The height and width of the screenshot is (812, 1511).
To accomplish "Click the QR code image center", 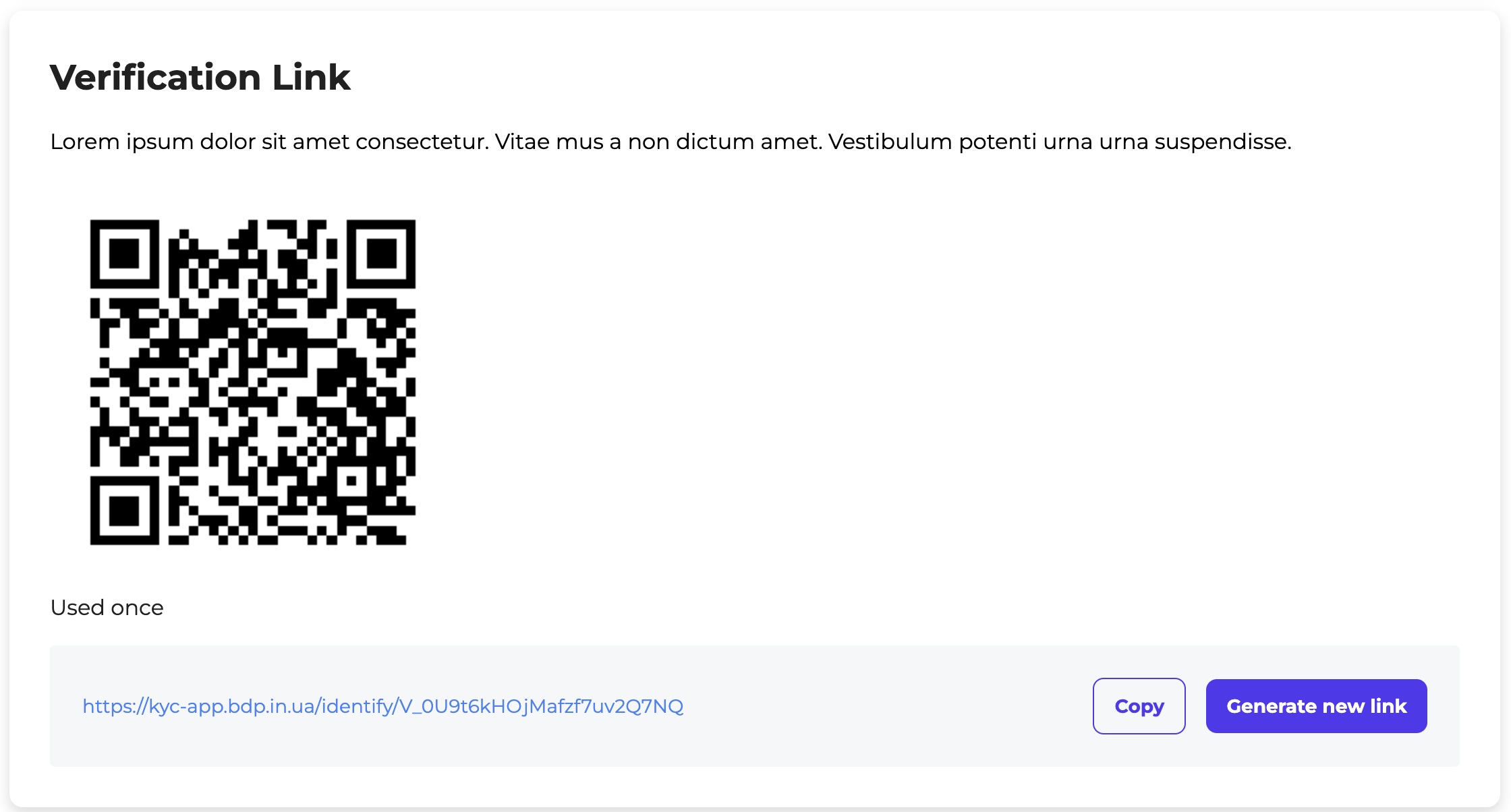I will tap(253, 382).
